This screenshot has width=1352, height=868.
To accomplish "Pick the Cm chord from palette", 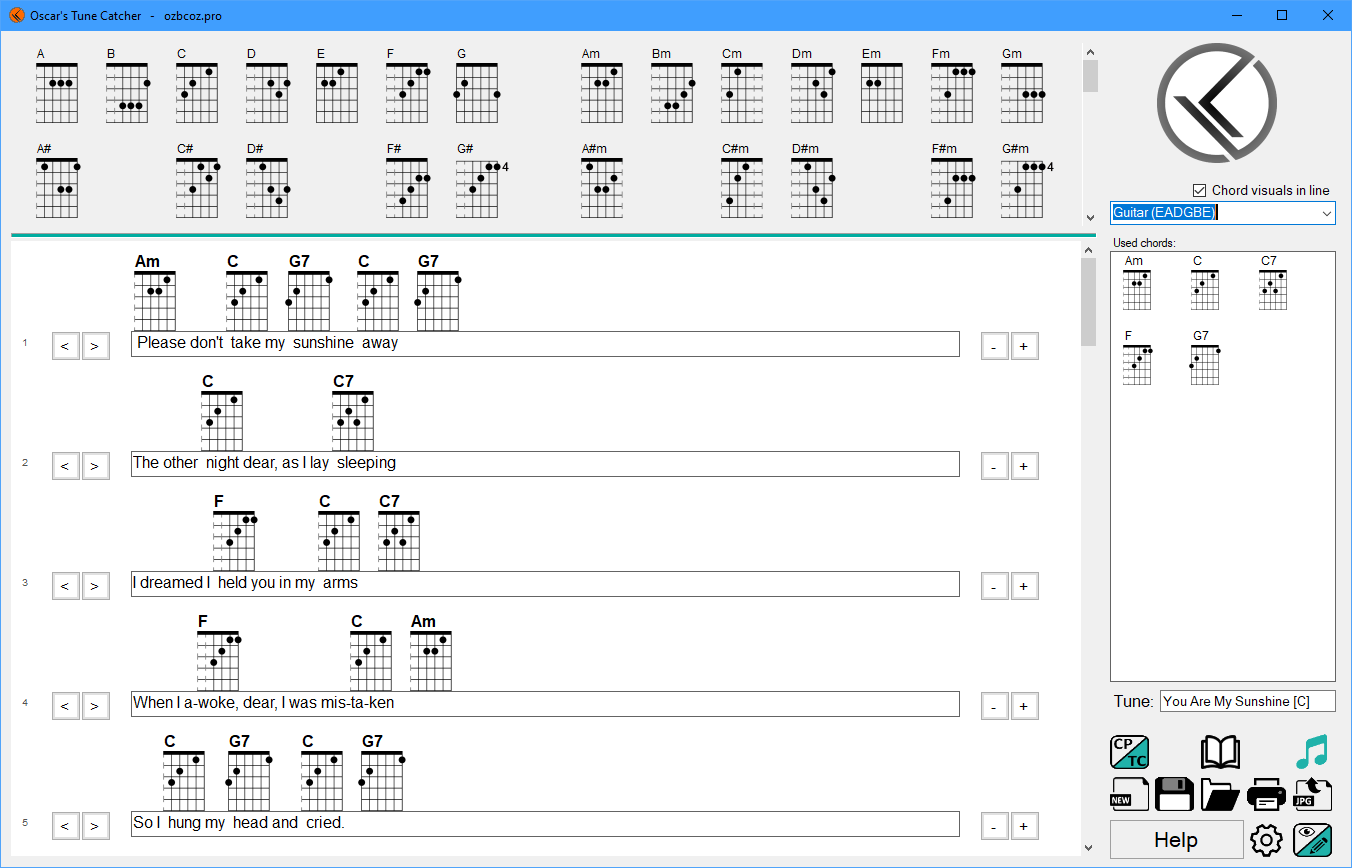I will (743, 84).
